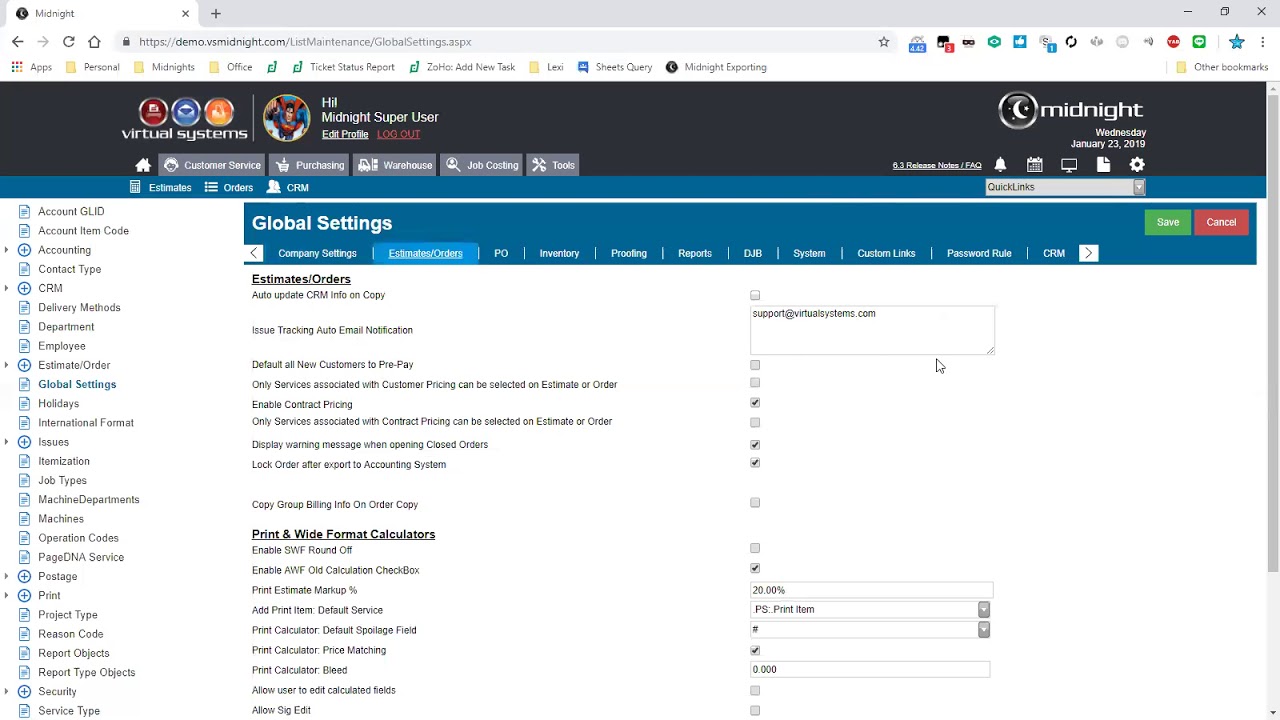Click the Print Calculator Bleed field
This screenshot has width=1280, height=720.
click(x=870, y=670)
